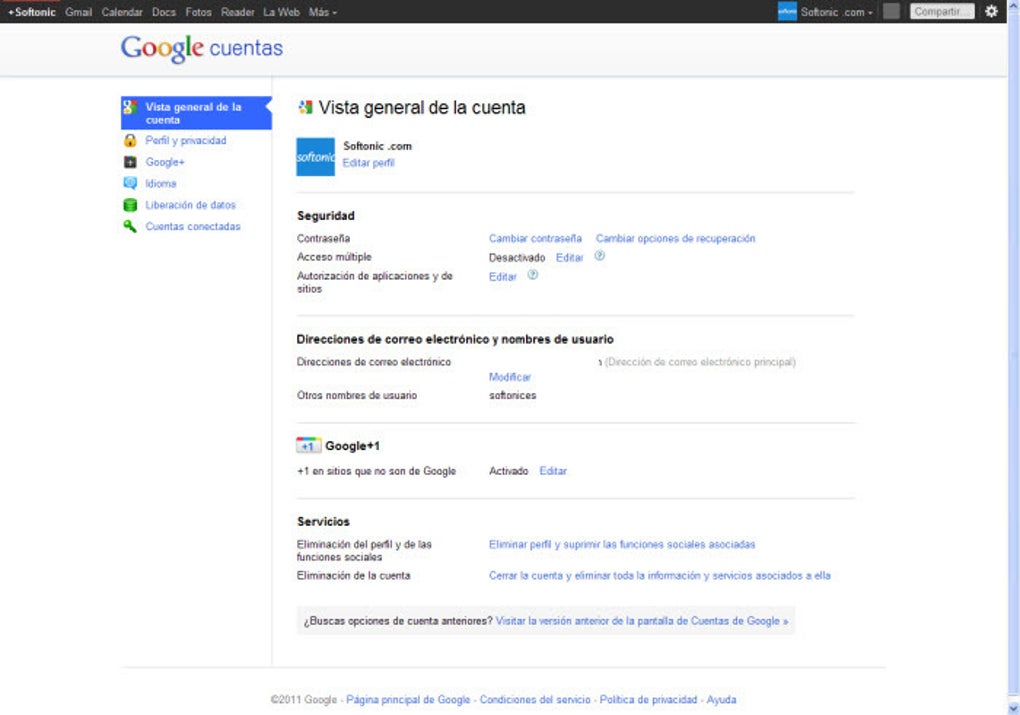Screen dimensions: 1020x715
Task: Click the Softonic .com profile name
Action: (377, 146)
